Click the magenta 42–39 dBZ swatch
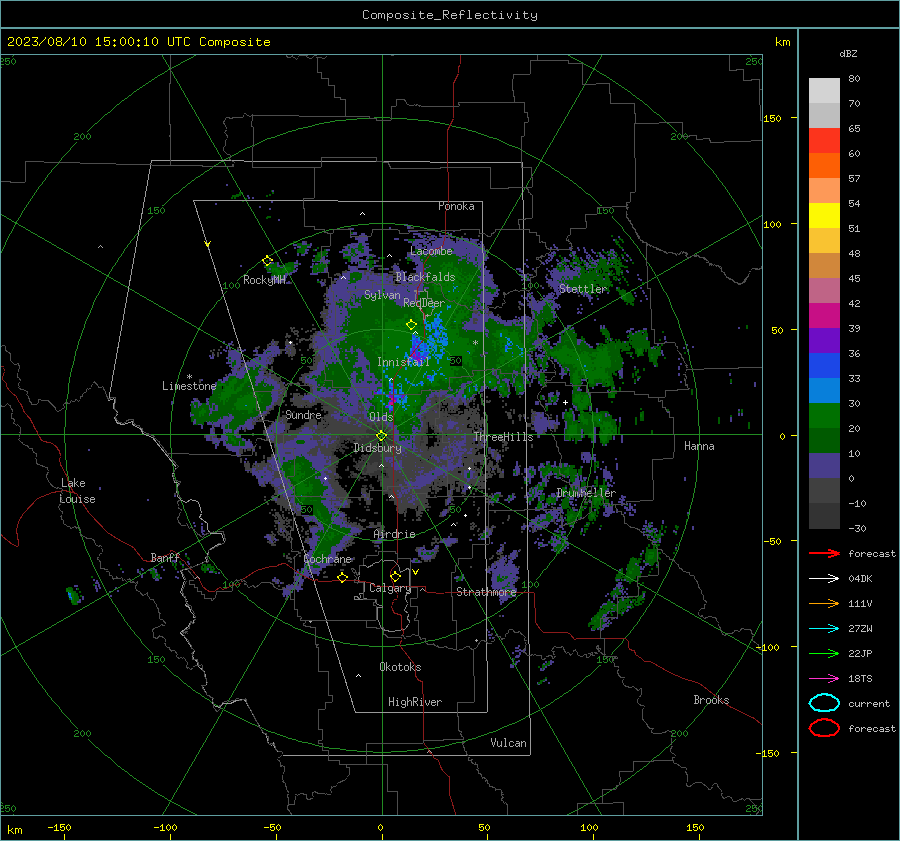This screenshot has width=900, height=841. (824, 316)
